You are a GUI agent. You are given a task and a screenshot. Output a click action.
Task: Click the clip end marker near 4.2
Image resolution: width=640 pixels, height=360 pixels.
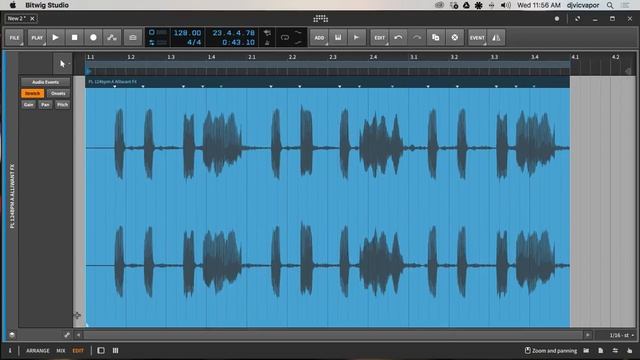coord(628,71)
